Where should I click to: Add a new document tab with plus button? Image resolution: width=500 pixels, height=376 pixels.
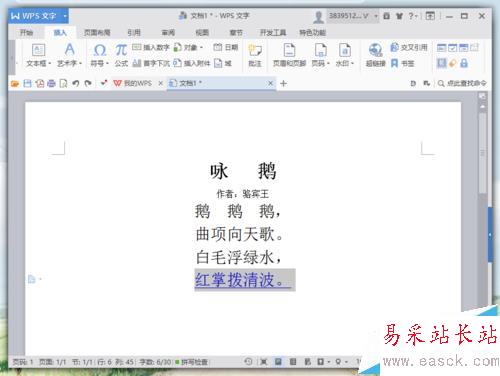coord(283,83)
